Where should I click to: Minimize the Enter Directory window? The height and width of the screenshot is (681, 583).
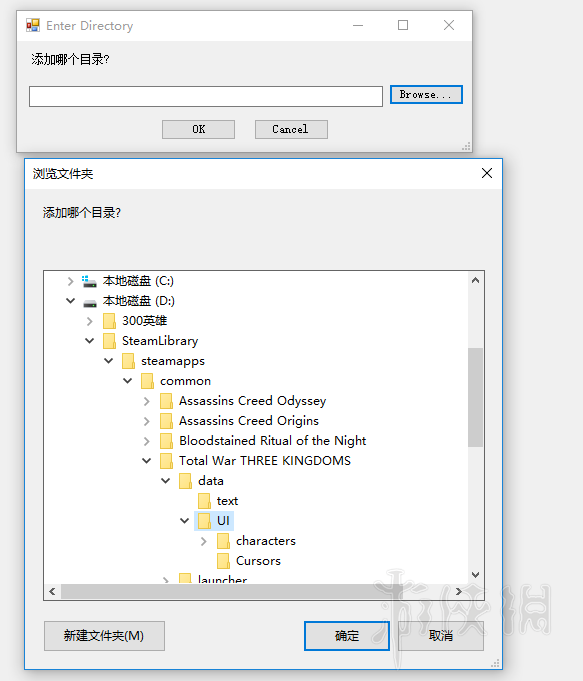(x=358, y=25)
